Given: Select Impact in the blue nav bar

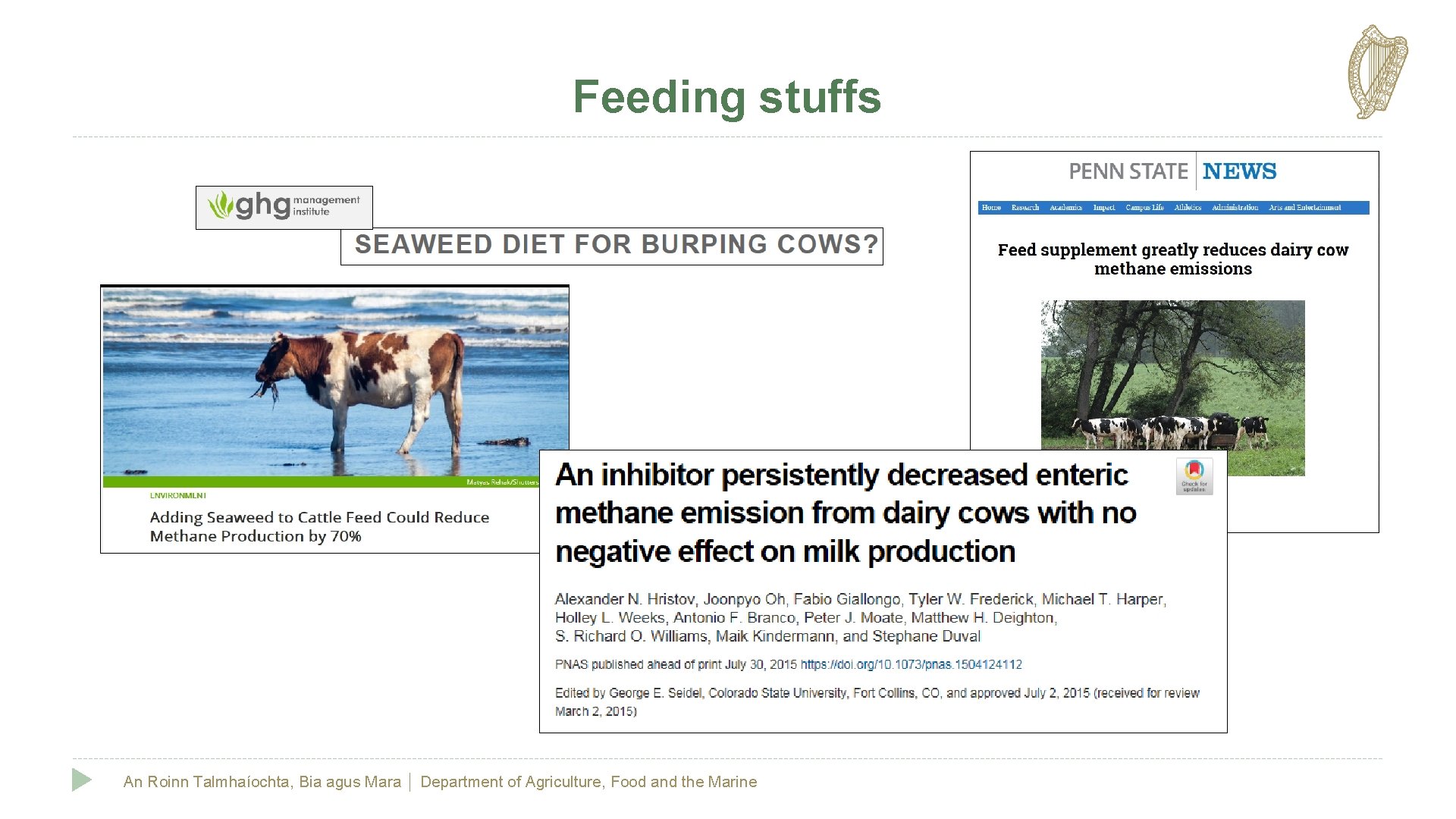Looking at the screenshot, I should click(x=1104, y=208).
